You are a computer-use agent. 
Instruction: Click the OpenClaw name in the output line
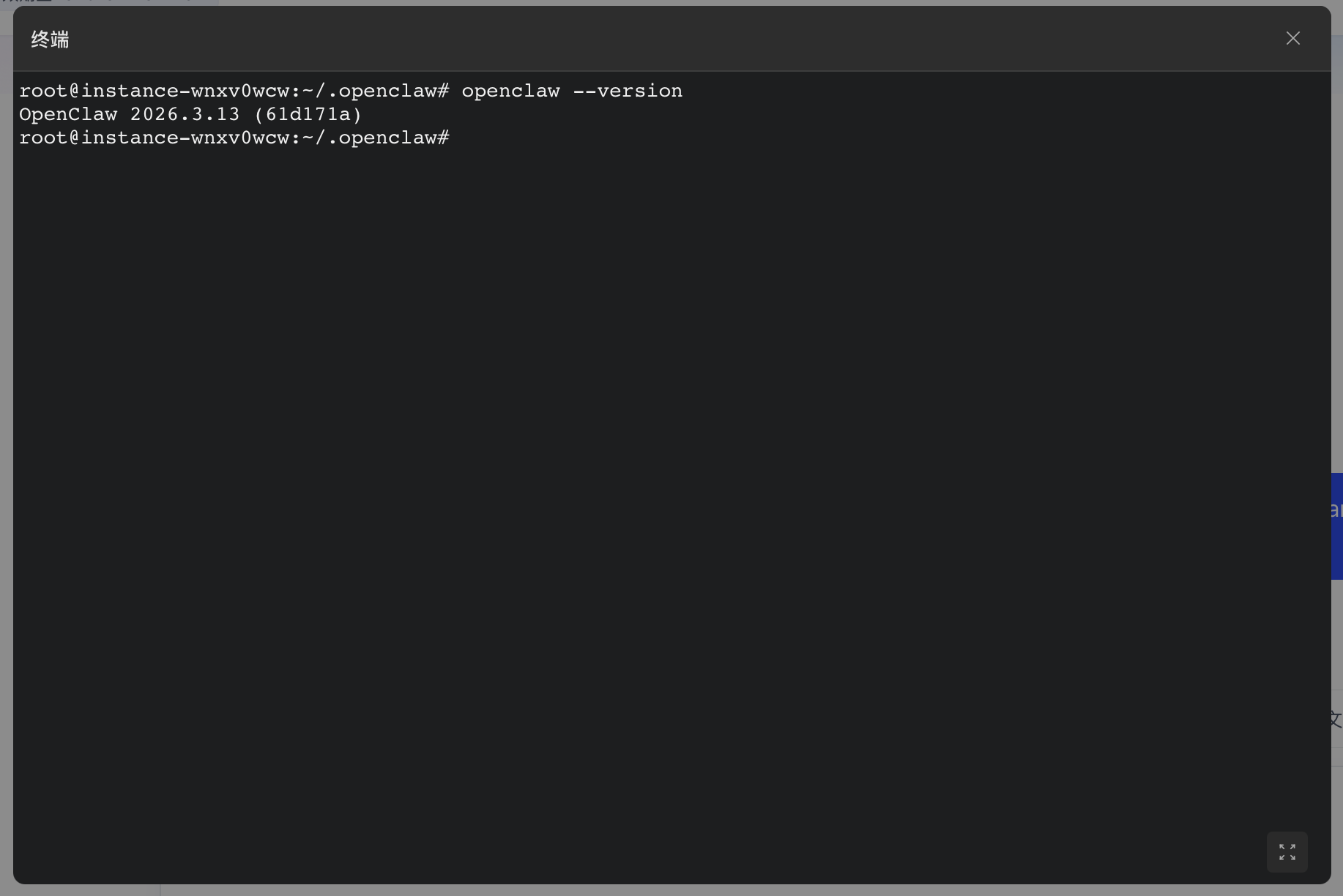pos(68,114)
